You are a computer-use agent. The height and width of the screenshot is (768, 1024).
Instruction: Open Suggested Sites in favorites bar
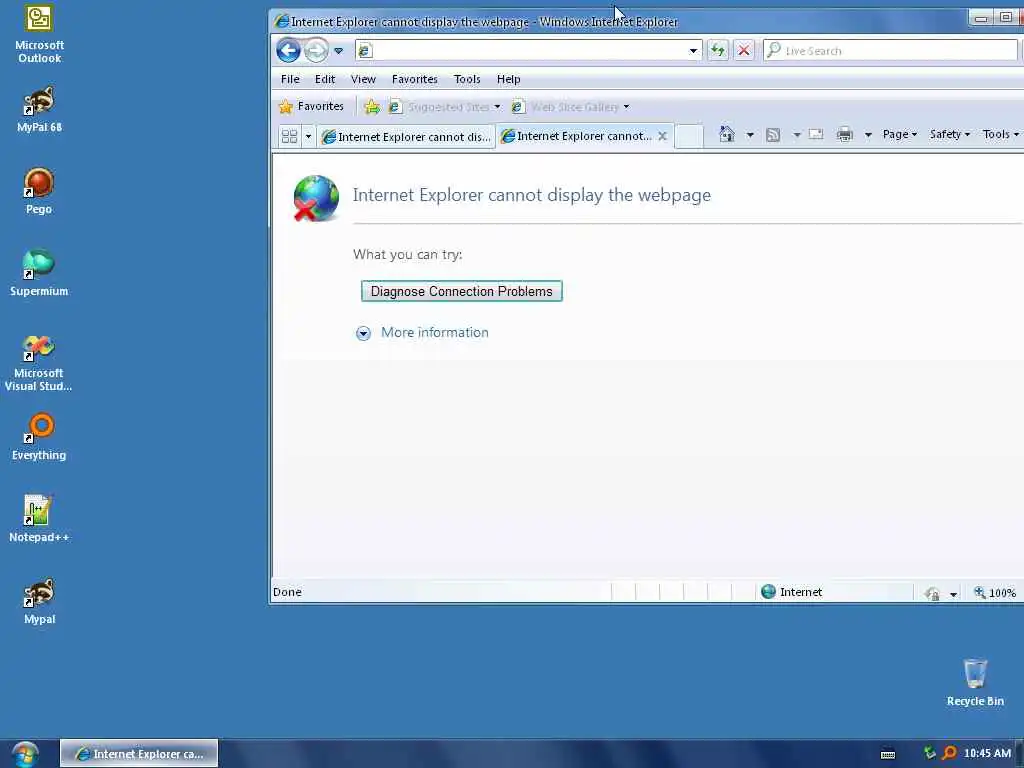(444, 106)
